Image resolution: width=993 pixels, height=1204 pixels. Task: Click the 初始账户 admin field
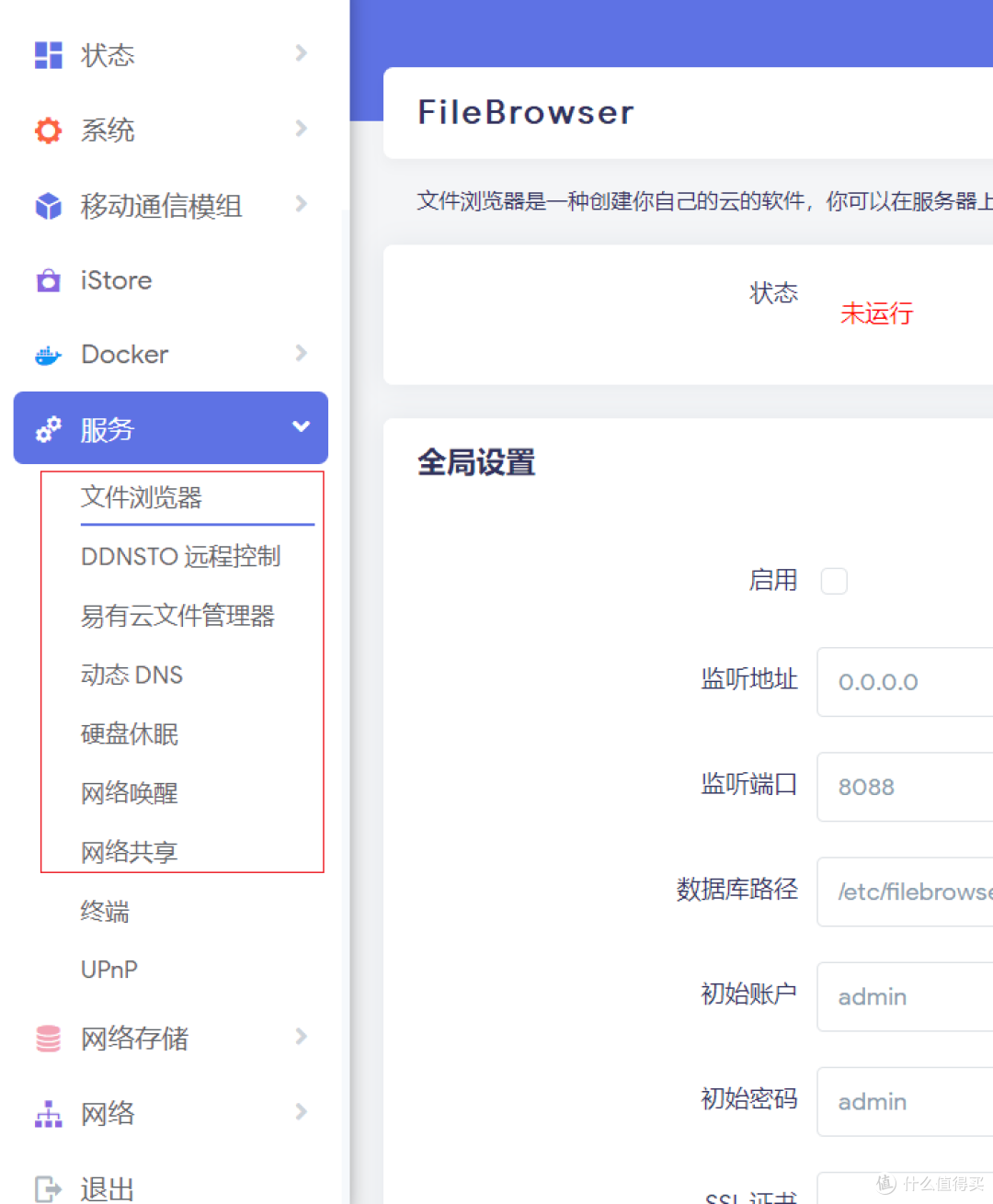pos(905,996)
